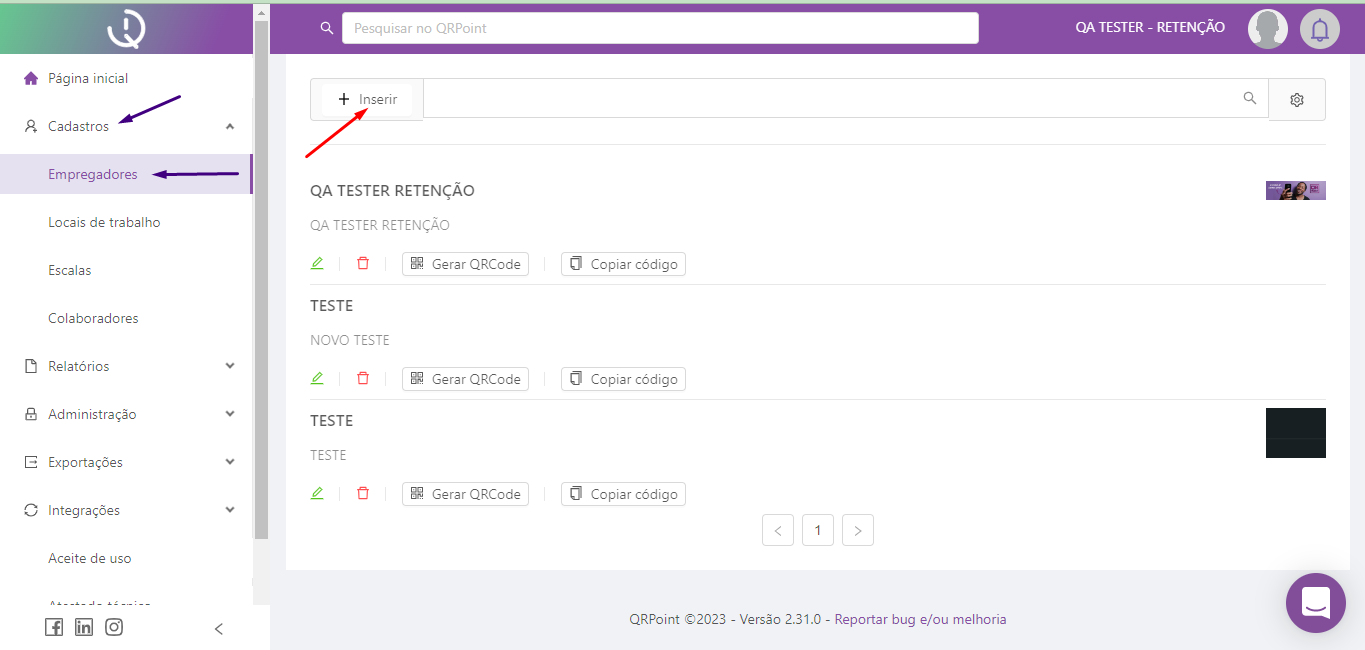Go to Locais de trabalho
The width and height of the screenshot is (1365, 650).
tap(104, 223)
